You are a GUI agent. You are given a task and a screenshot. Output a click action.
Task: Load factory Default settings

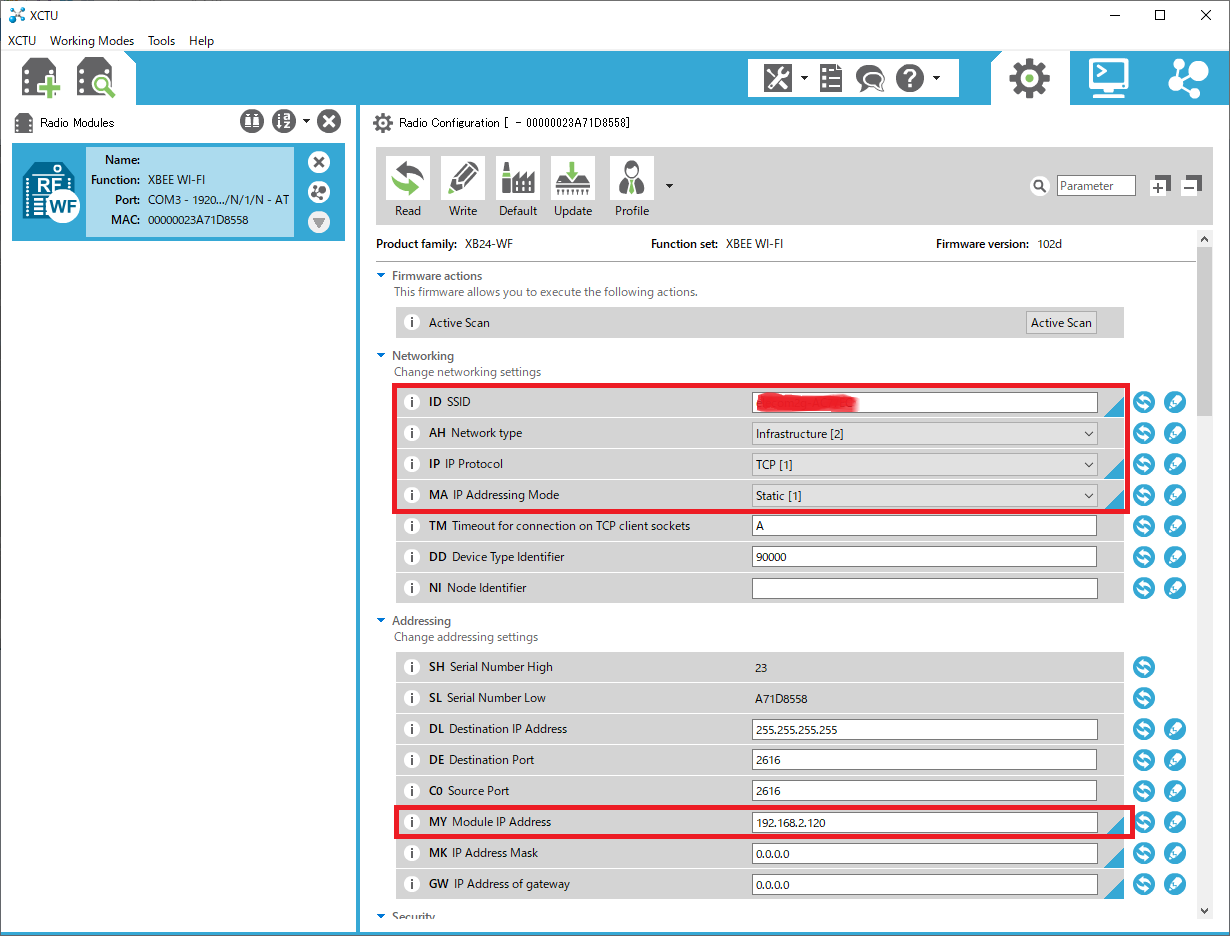[518, 186]
